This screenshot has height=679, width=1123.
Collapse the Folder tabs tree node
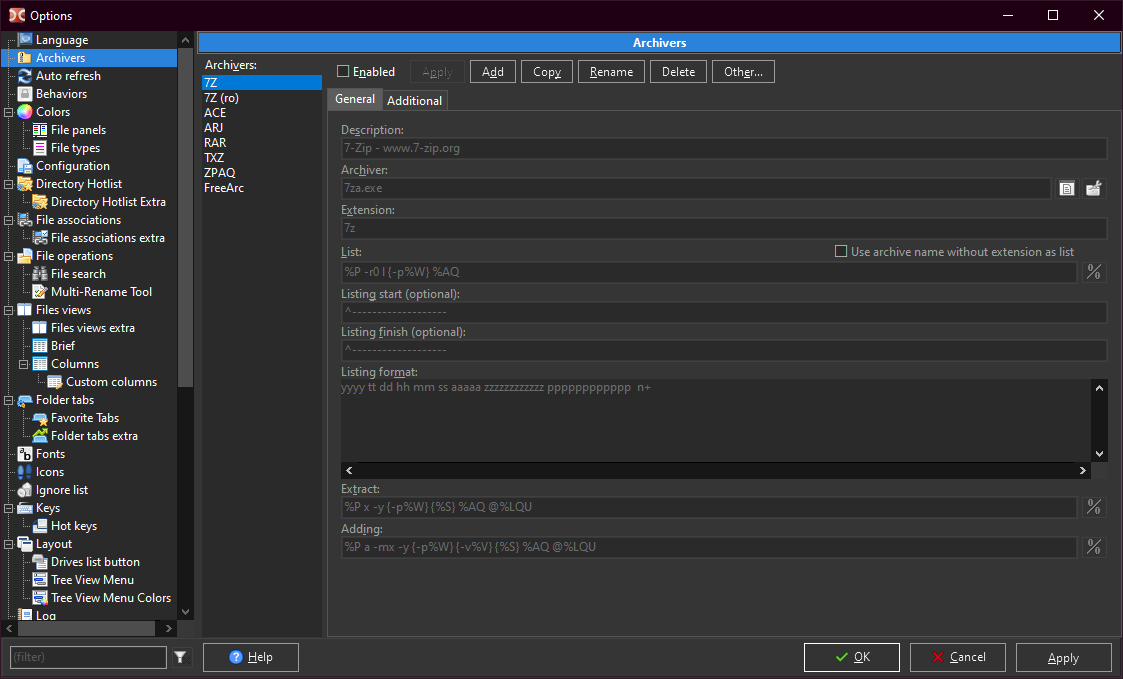point(9,400)
